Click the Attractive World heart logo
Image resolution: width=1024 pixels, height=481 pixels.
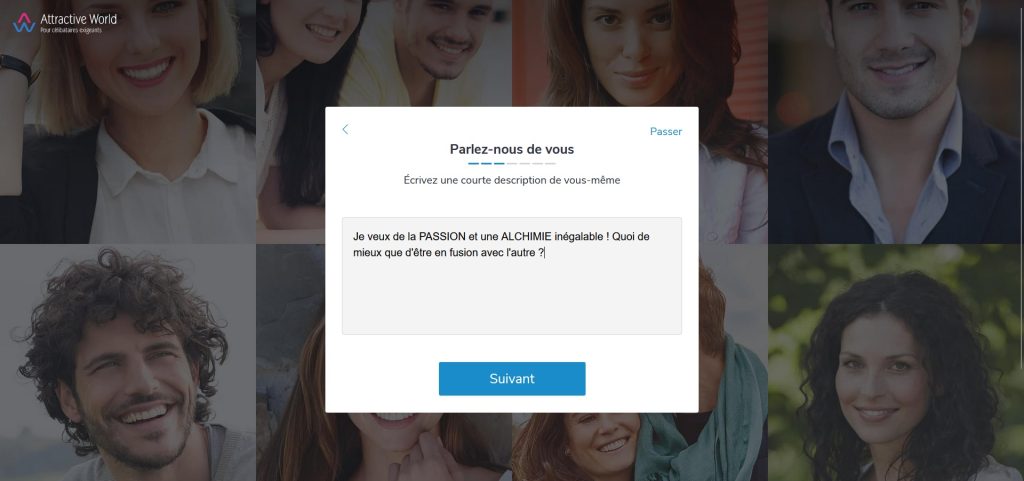tap(24, 23)
